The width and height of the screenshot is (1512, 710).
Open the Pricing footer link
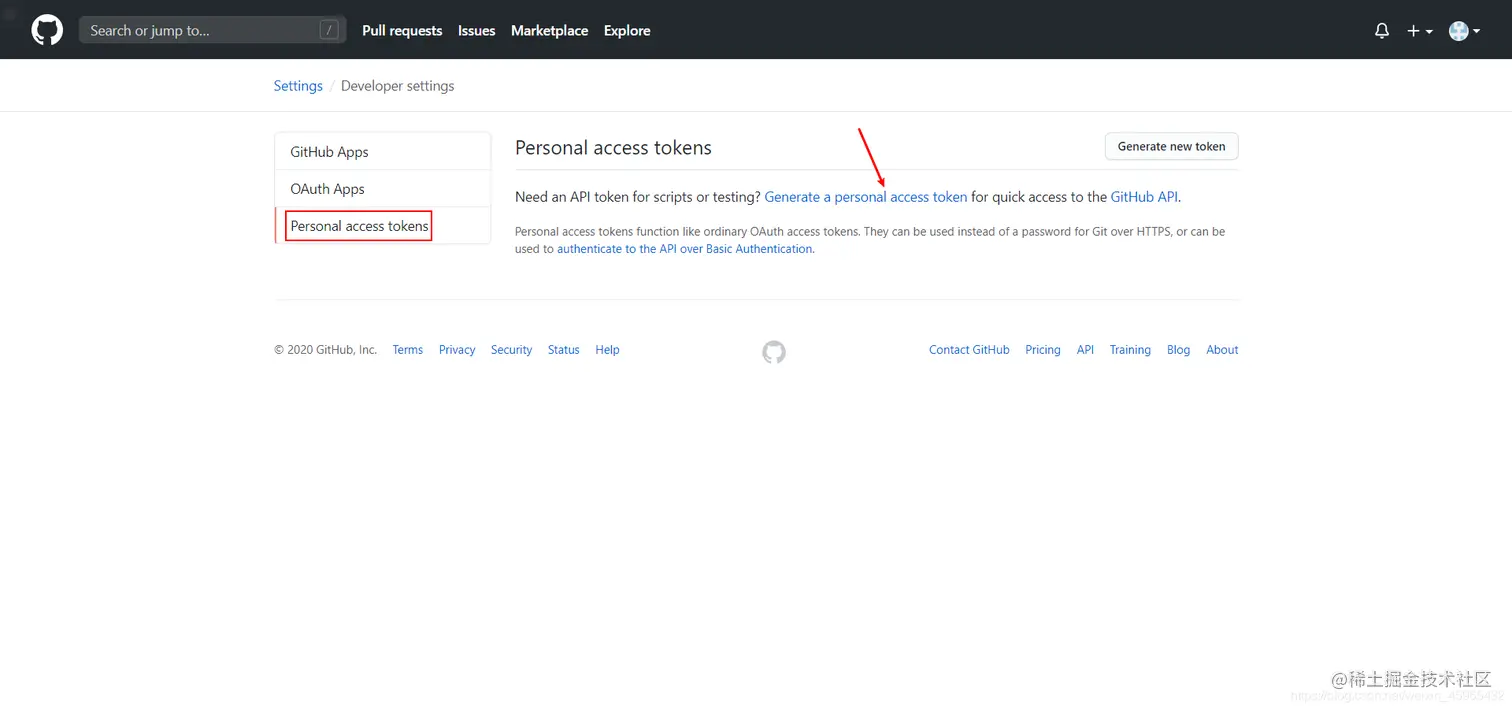(x=1043, y=350)
